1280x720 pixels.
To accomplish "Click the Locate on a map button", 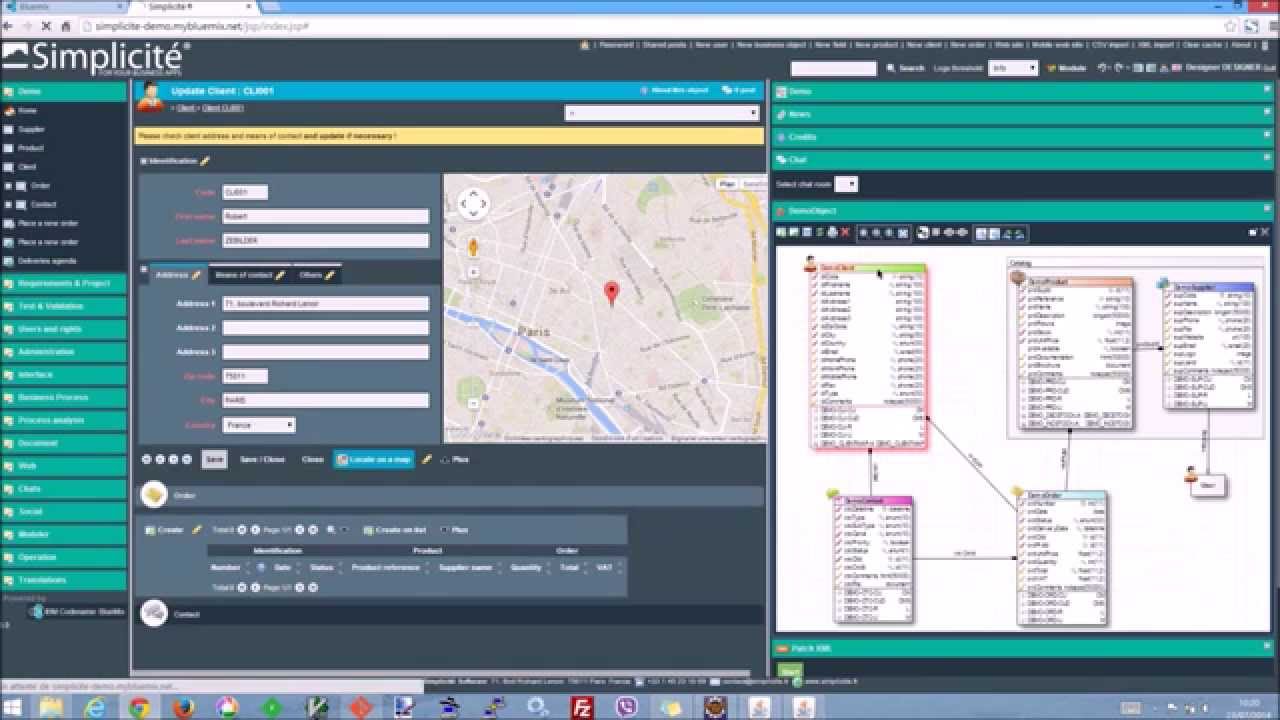I will 374,459.
